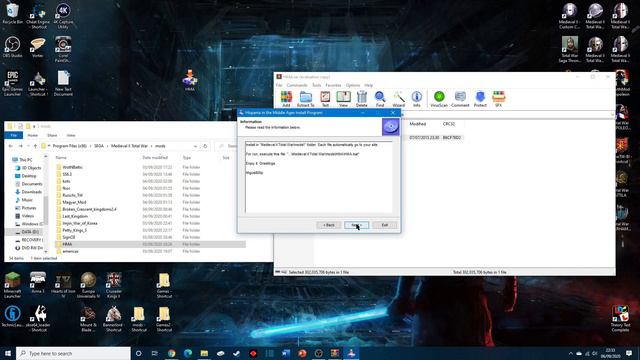Open the New Text Document desktop icon
This screenshot has width=640, height=360.
coord(63,83)
